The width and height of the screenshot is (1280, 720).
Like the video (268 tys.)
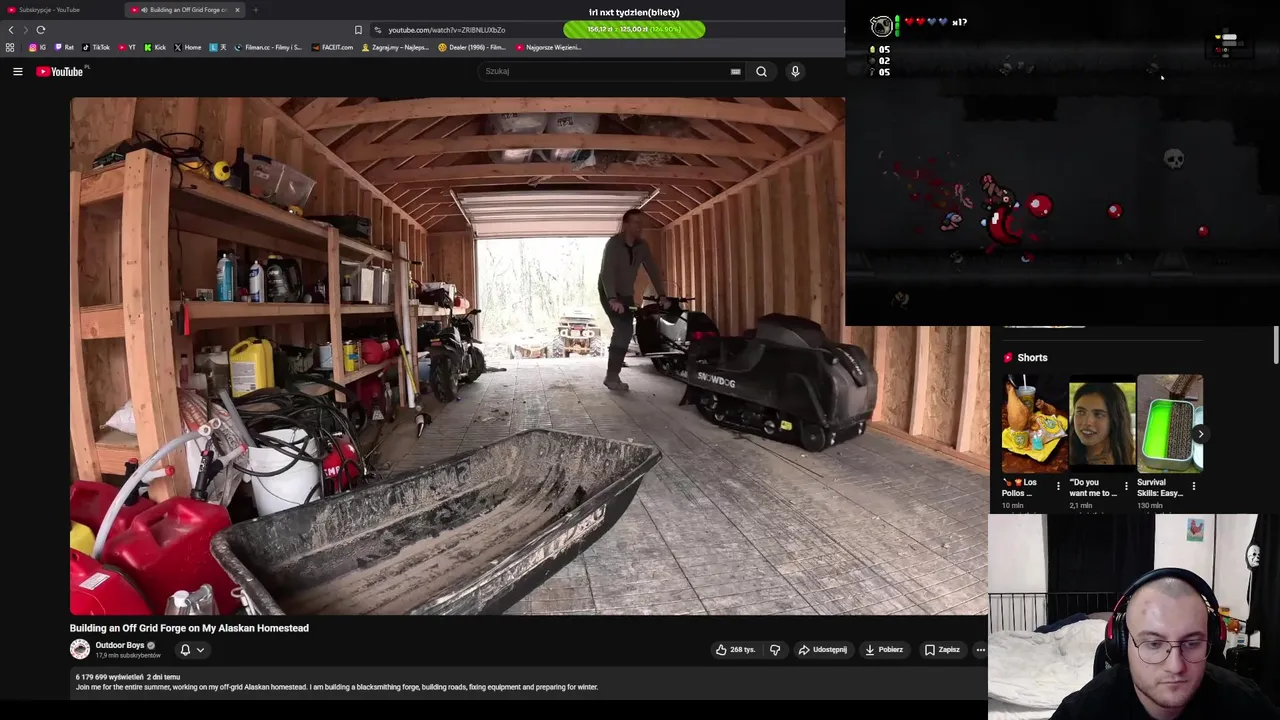point(735,650)
